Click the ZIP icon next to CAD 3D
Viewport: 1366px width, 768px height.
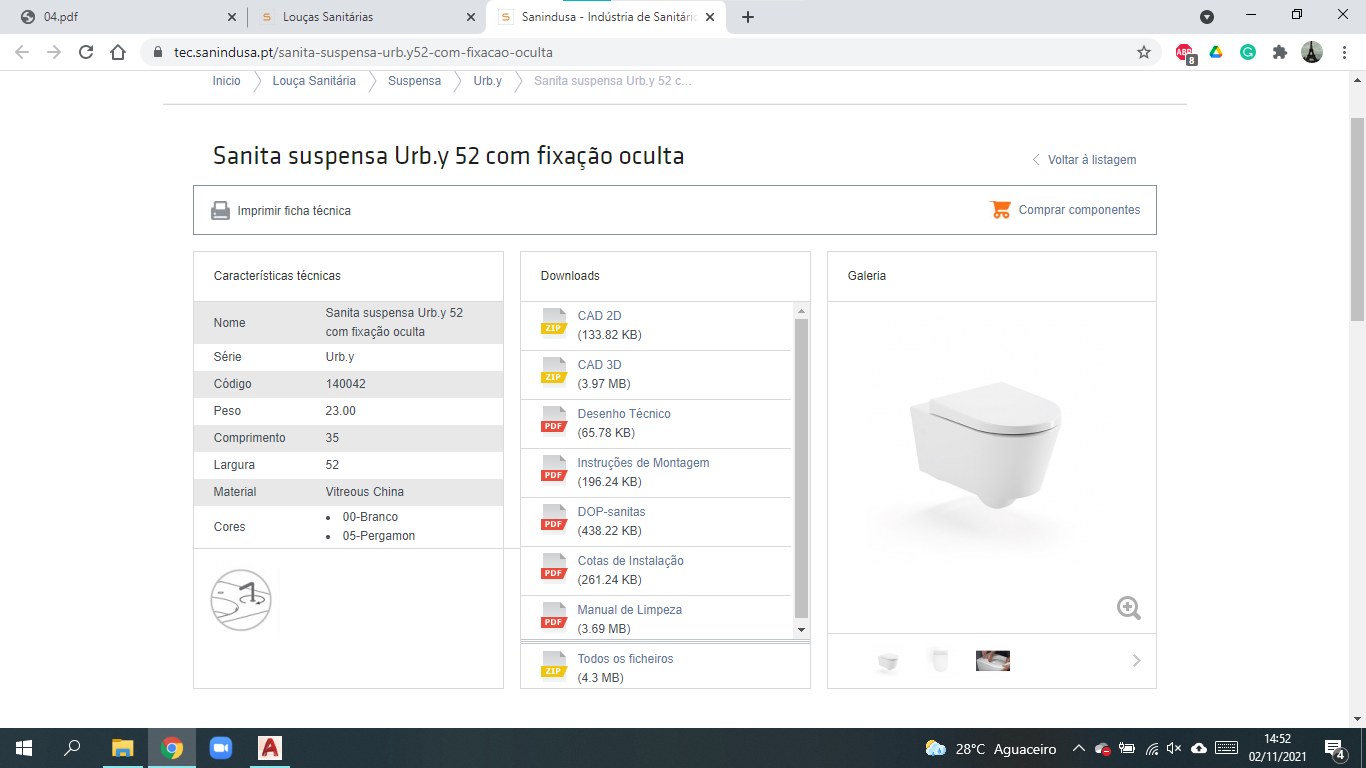pyautogui.click(x=554, y=371)
